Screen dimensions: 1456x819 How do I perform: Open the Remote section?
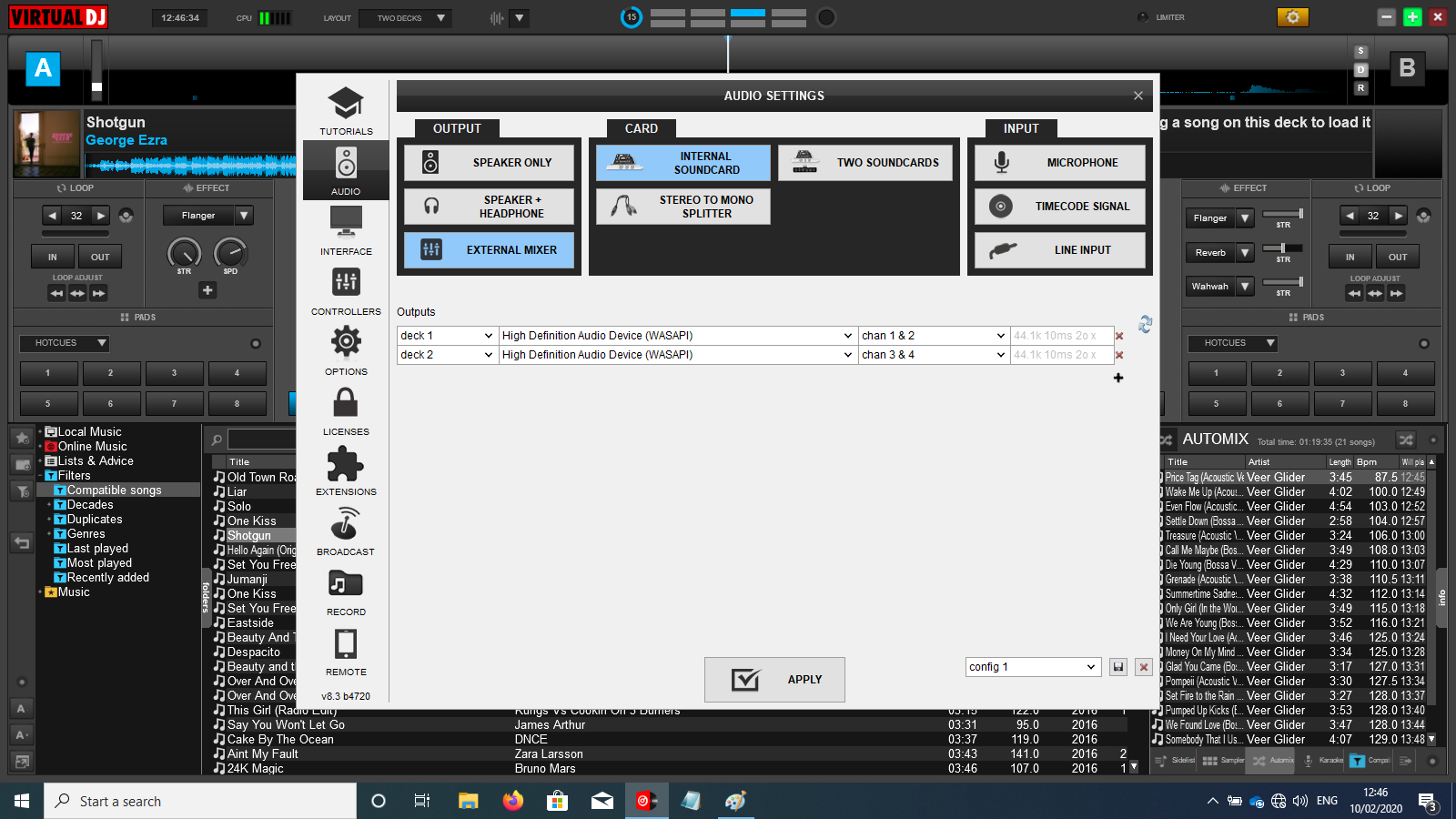[x=346, y=652]
